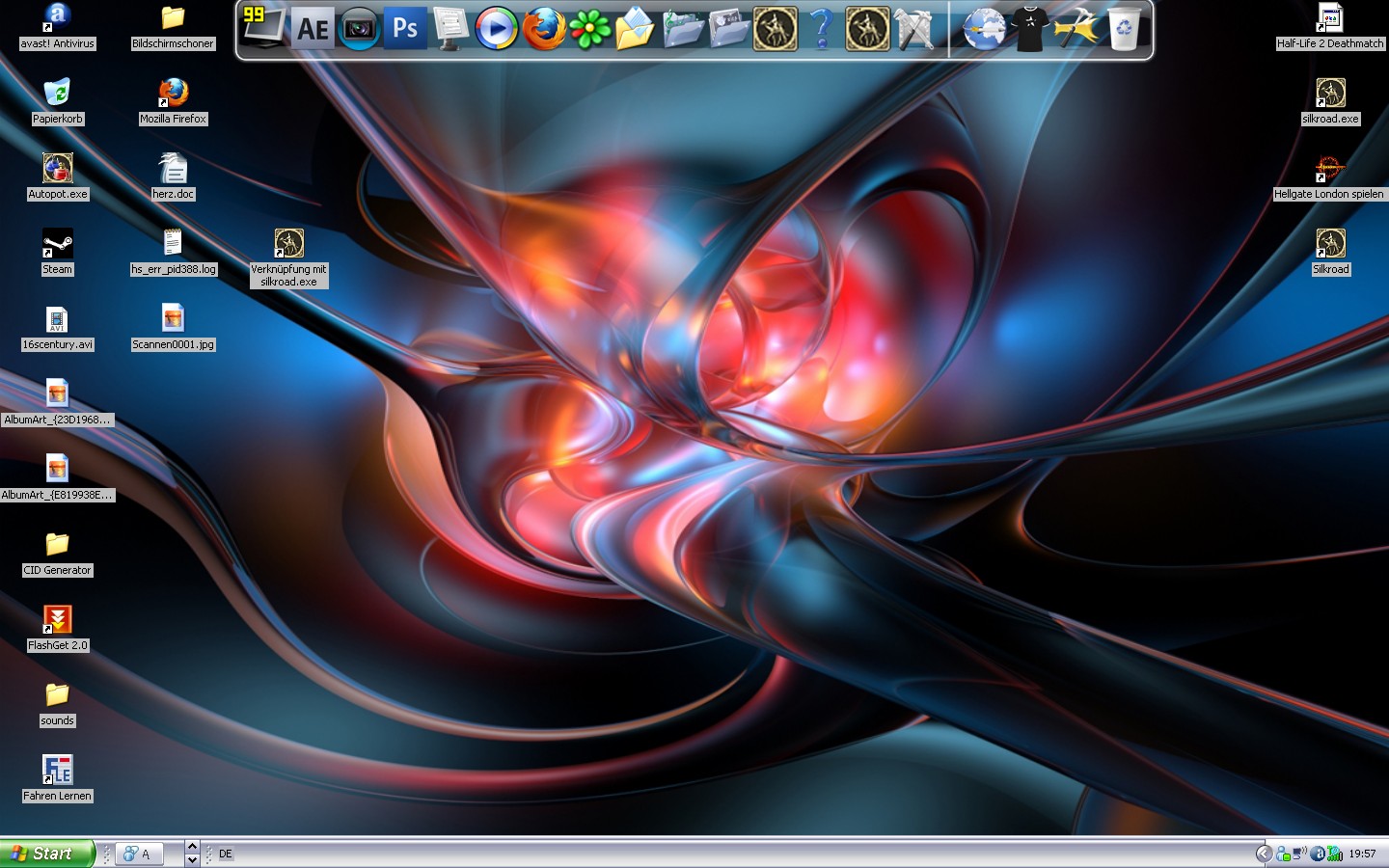The image size is (1389, 868).
Task: Click the 19:57 clock in taskbar
Action: [1362, 854]
